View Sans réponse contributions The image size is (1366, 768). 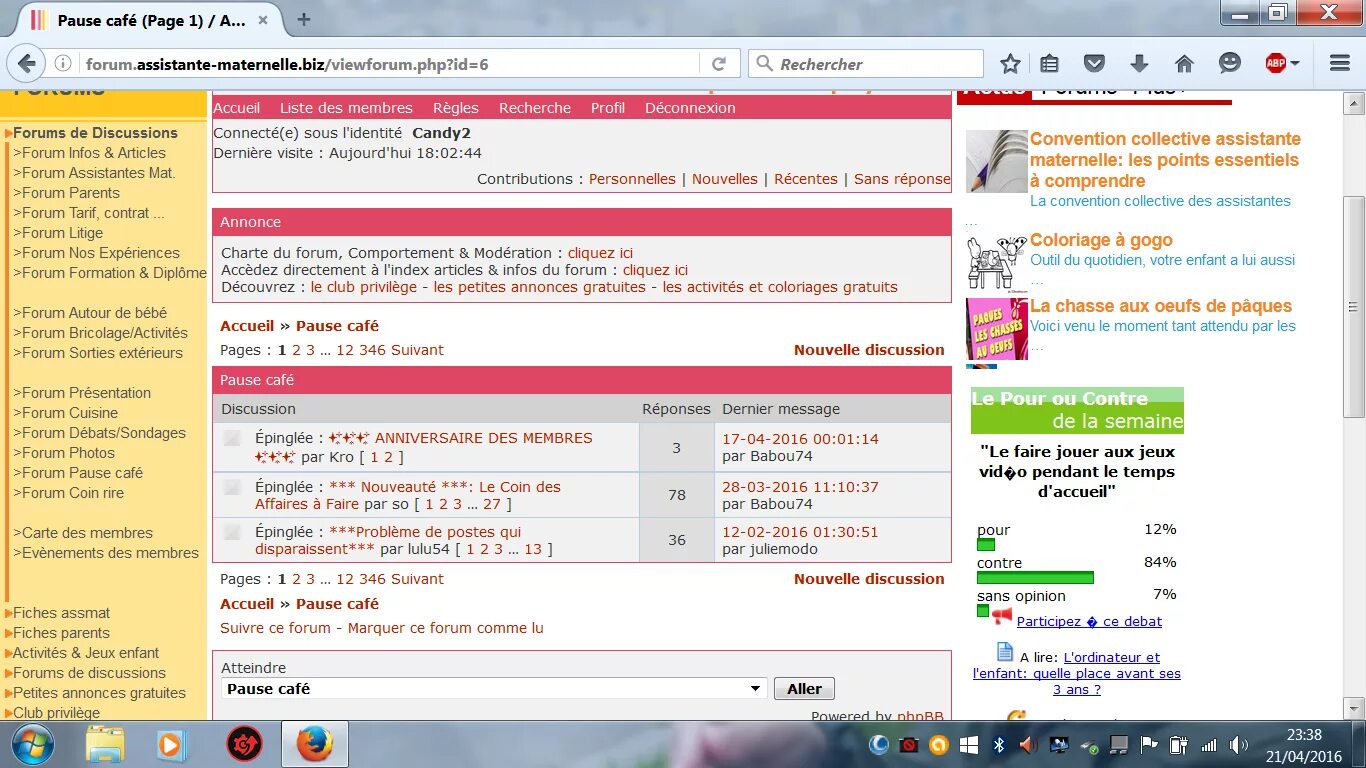click(902, 179)
